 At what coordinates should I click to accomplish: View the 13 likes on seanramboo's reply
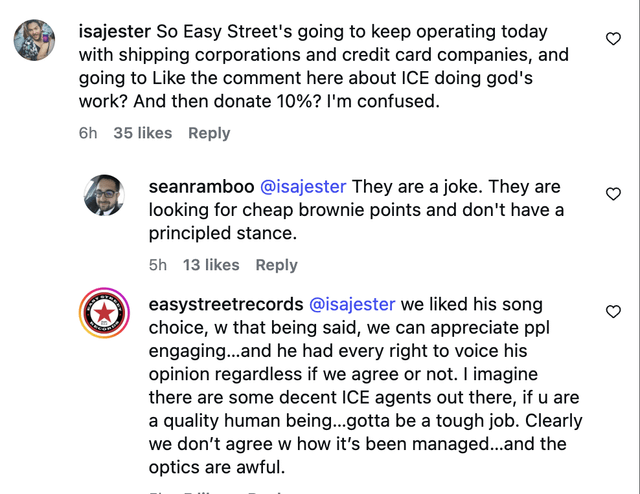tap(211, 265)
